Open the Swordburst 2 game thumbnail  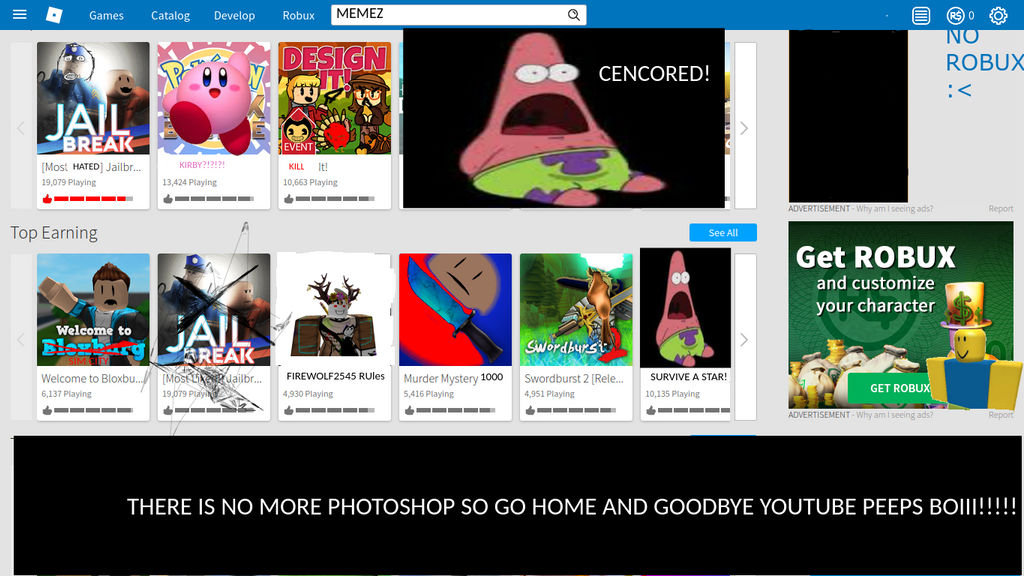coord(576,310)
